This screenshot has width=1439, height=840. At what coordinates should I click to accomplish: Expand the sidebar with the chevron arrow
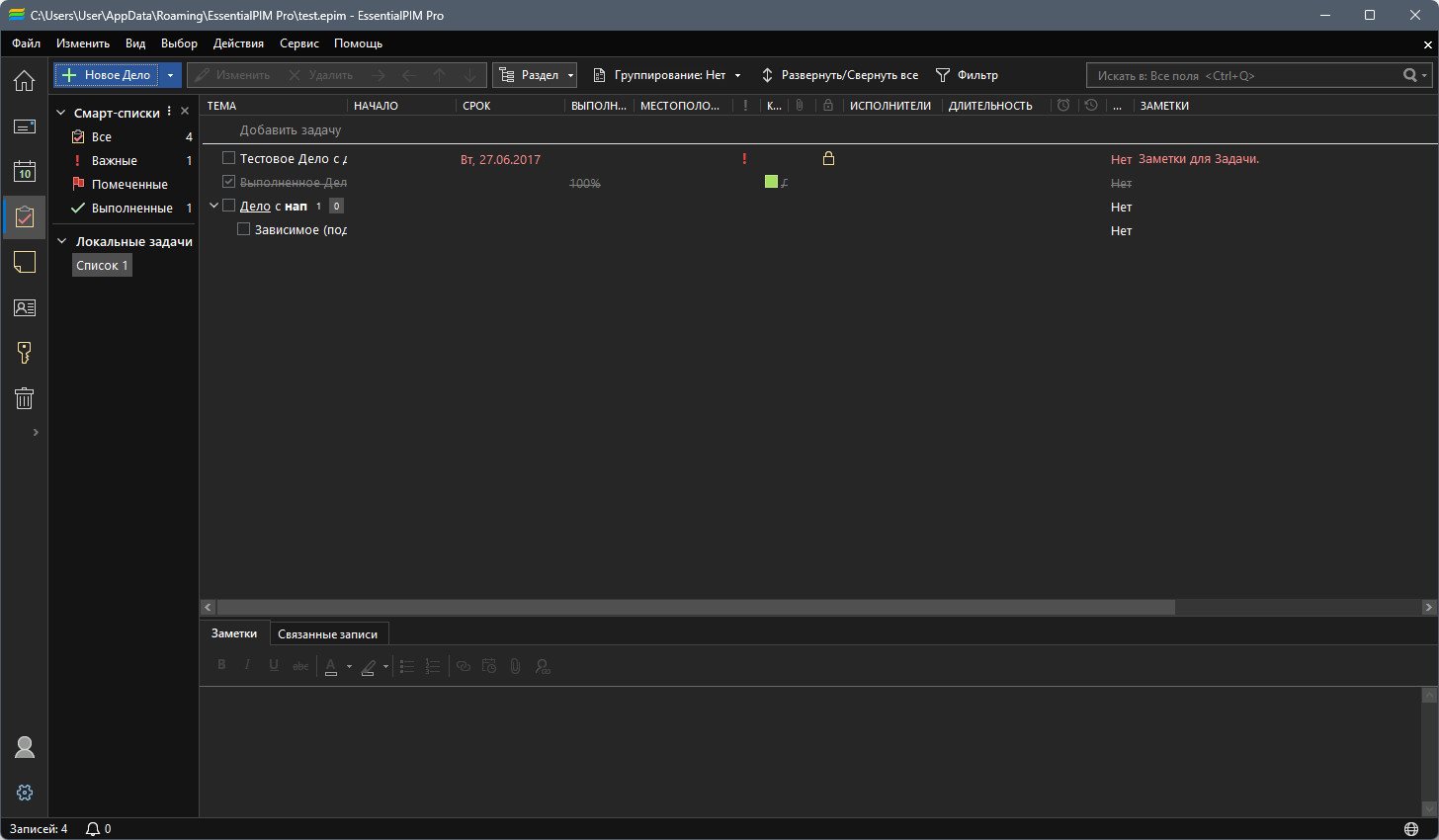tap(36, 432)
